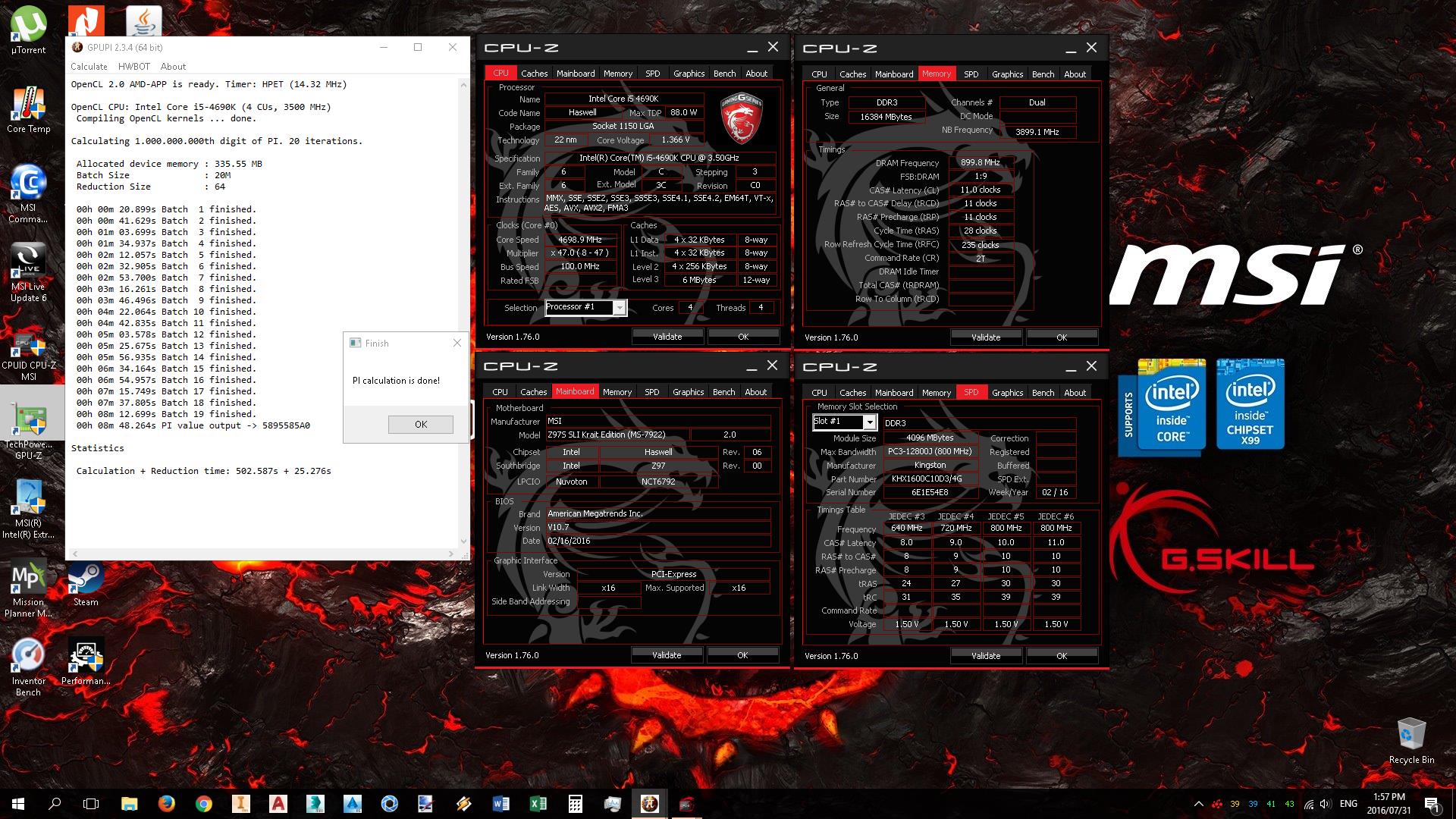Open the Core Temp desktop icon
The height and width of the screenshot is (819, 1456).
(x=28, y=110)
